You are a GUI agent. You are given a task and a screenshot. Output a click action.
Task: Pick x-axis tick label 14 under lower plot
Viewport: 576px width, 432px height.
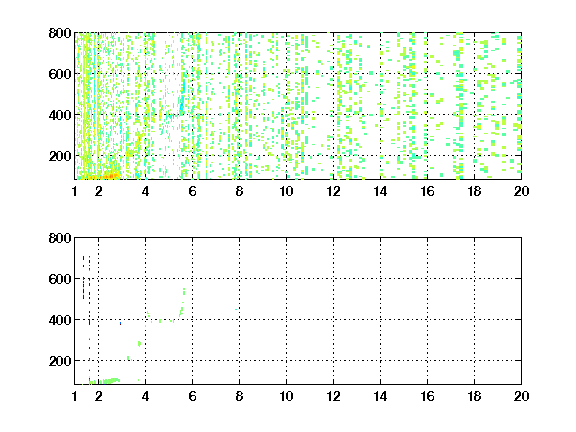click(380, 396)
